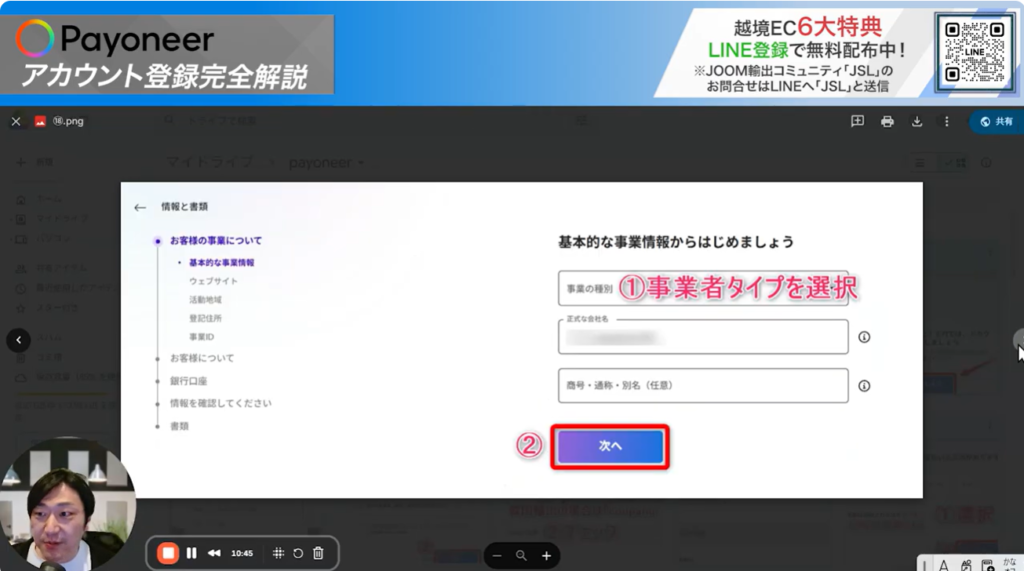This screenshot has width=1024, height=571.
Task: Click the blue 共有 share button
Action: (996, 121)
